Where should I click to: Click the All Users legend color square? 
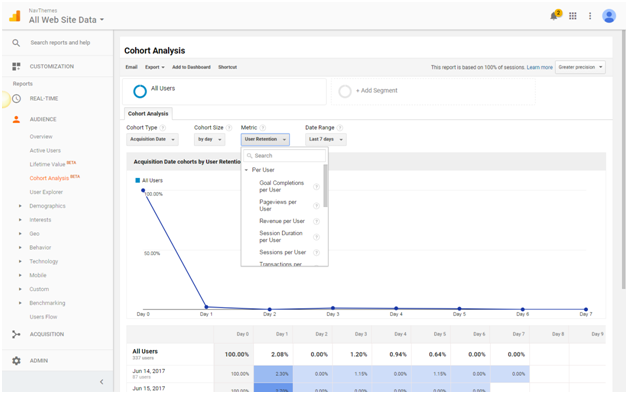click(x=137, y=181)
